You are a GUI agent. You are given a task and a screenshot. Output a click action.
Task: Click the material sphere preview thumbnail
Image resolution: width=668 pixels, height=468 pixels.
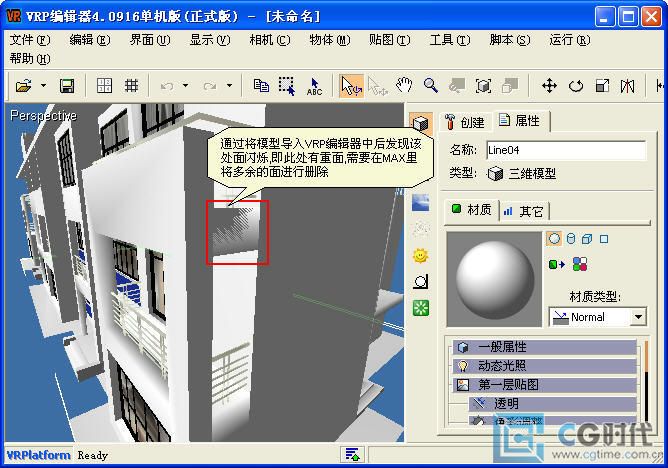[494, 279]
